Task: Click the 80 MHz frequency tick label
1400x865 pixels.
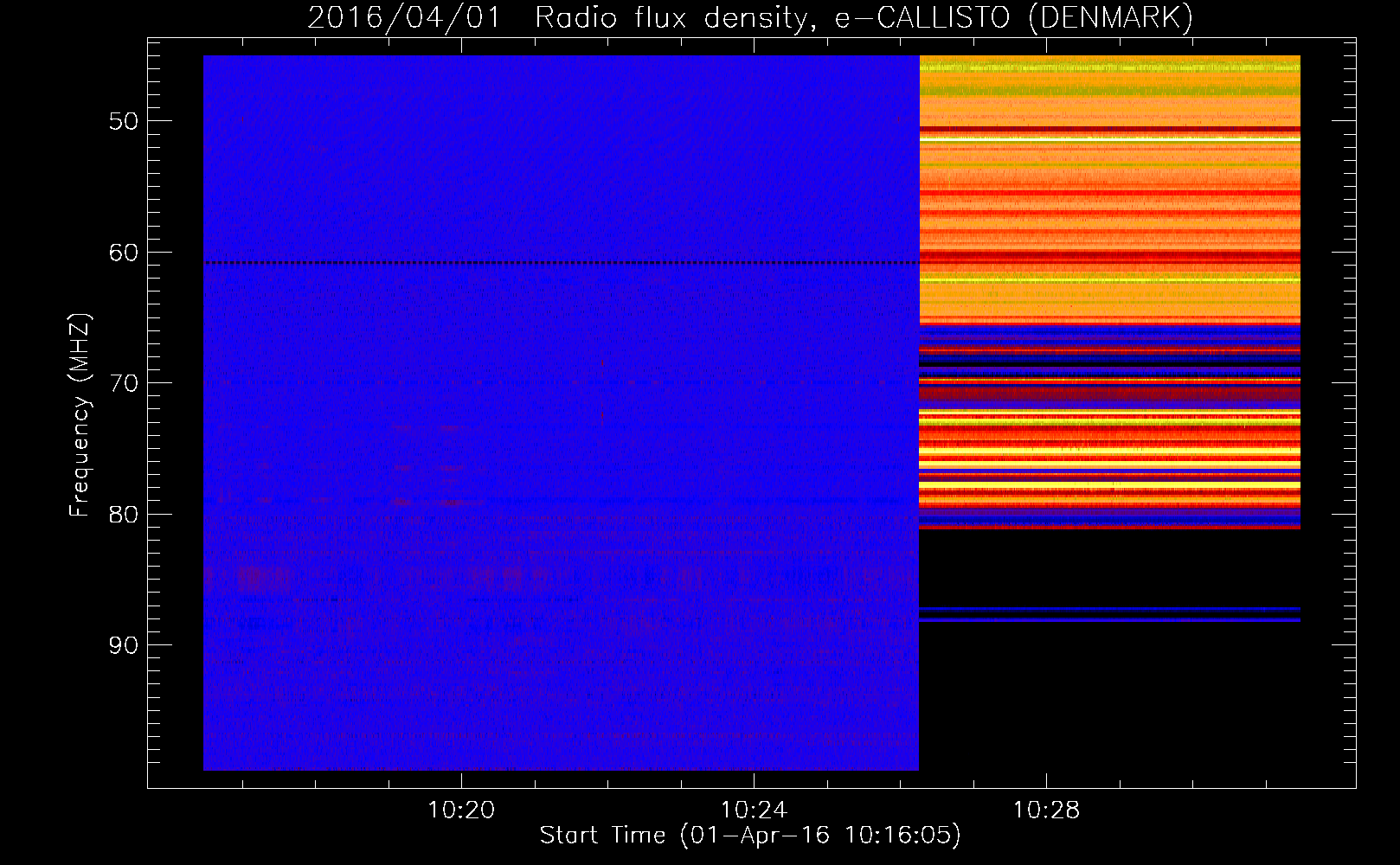Action: (124, 514)
